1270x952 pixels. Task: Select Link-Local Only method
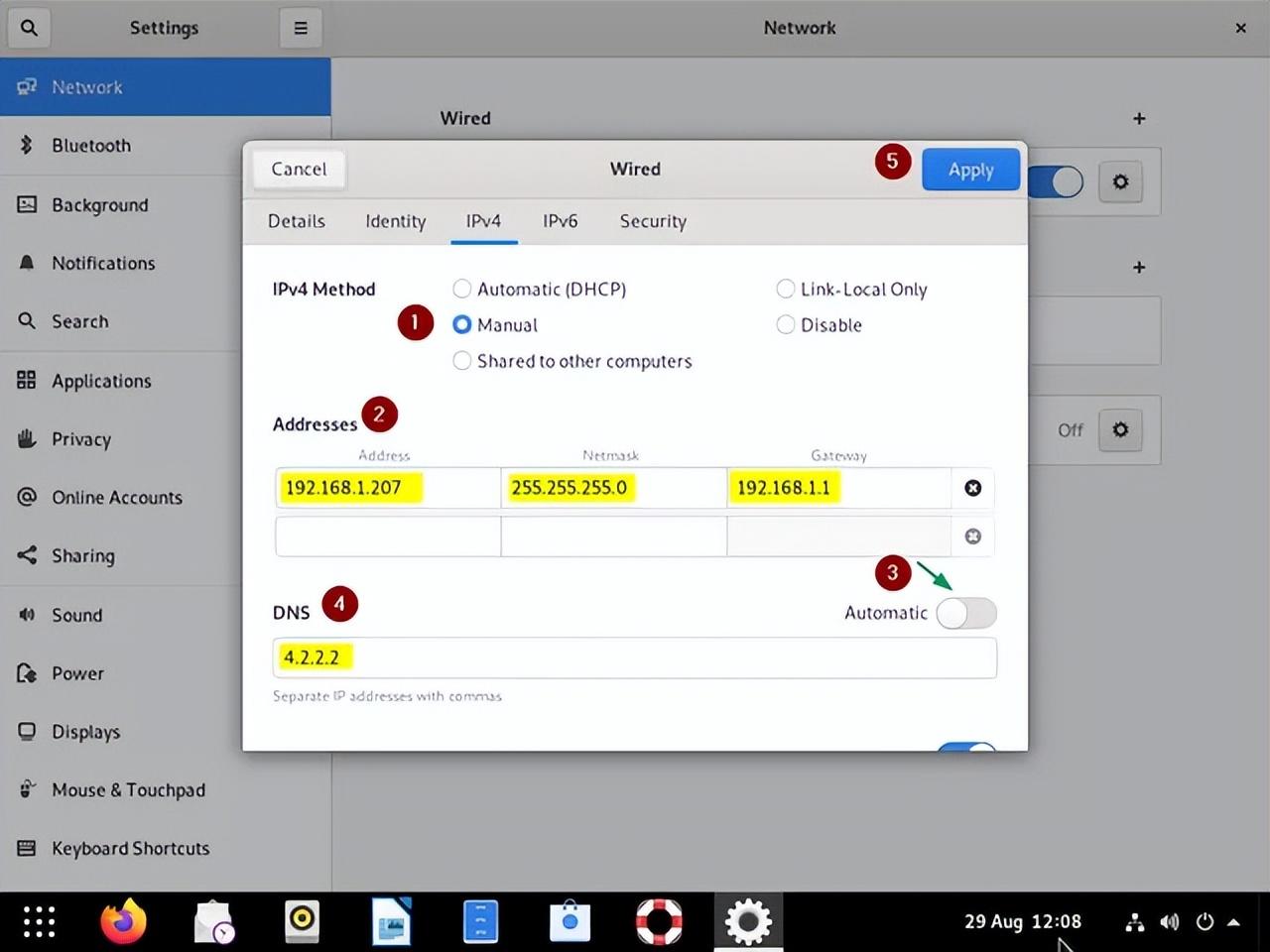click(852, 289)
